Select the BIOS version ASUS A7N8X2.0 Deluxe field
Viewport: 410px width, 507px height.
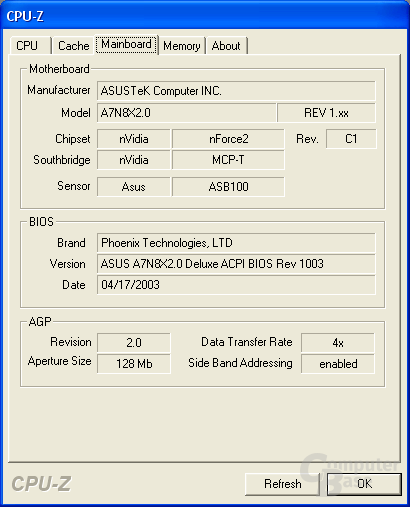[x=236, y=264]
